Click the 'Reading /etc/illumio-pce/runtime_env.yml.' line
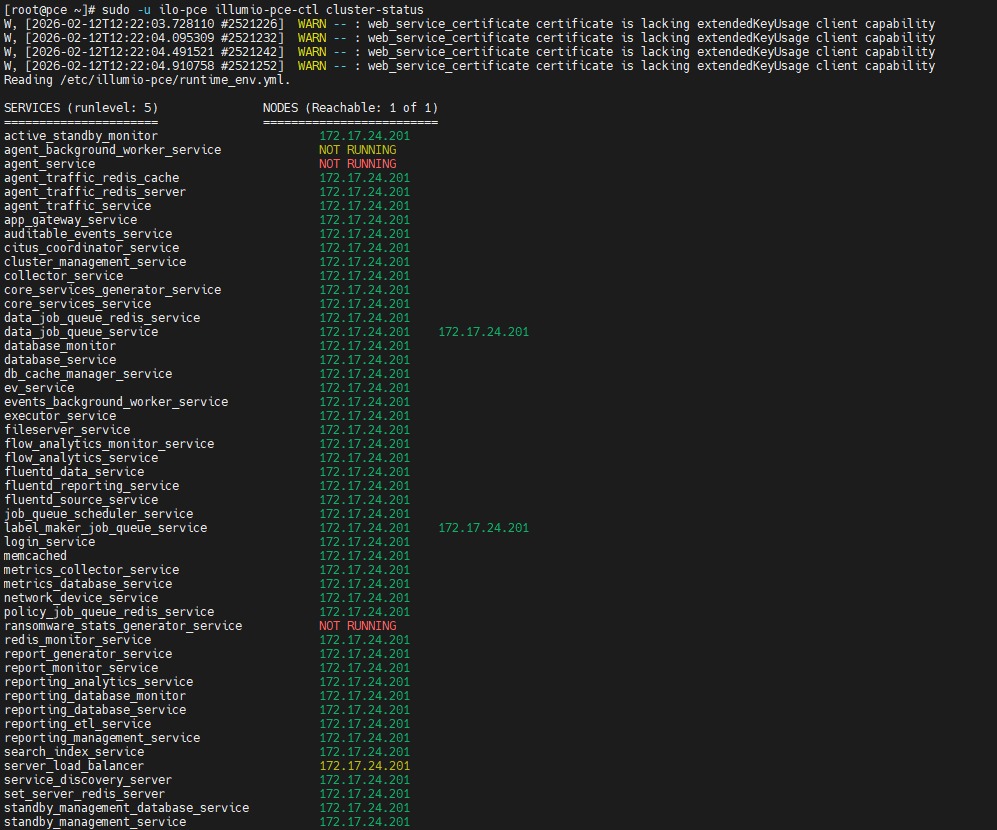The width and height of the screenshot is (997, 830). (147, 80)
